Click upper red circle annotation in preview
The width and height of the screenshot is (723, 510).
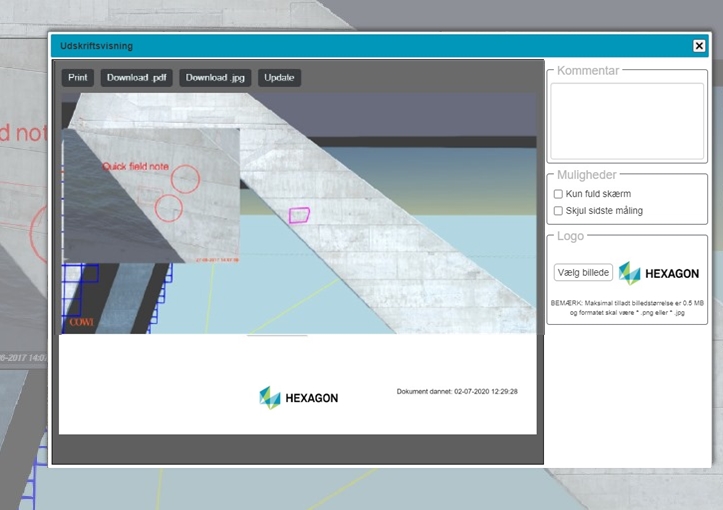pyautogui.click(x=185, y=179)
